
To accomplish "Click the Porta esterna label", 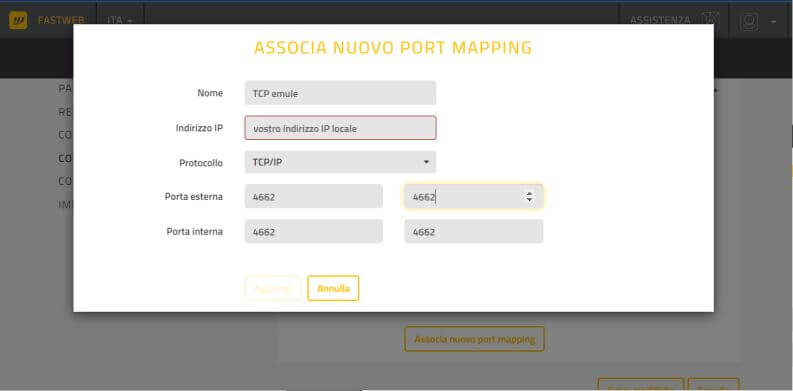I will coord(194,196).
